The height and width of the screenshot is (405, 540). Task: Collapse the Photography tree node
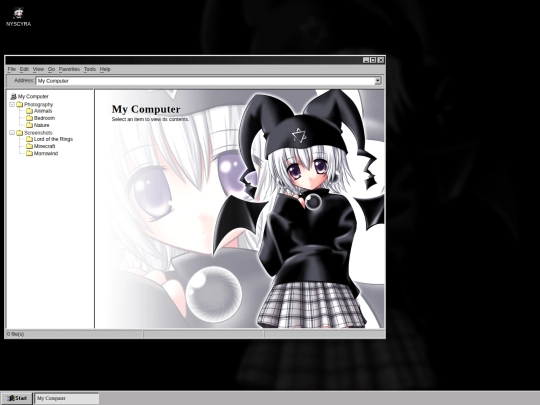[12, 104]
